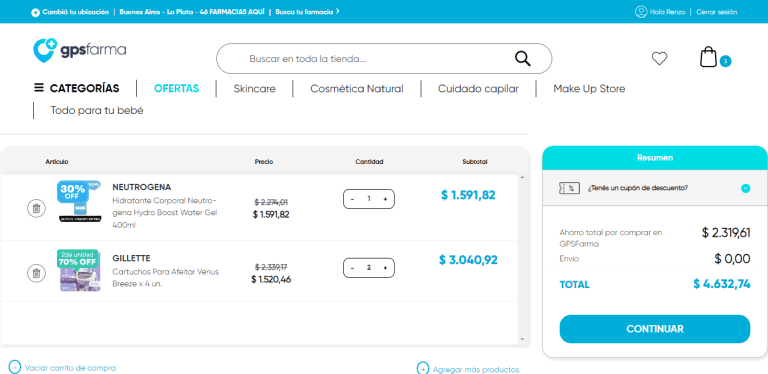Image resolution: width=768 pixels, height=374 pixels.
Task: Click ¿Tenés un cupón de descuento? text
Action: click(x=638, y=188)
